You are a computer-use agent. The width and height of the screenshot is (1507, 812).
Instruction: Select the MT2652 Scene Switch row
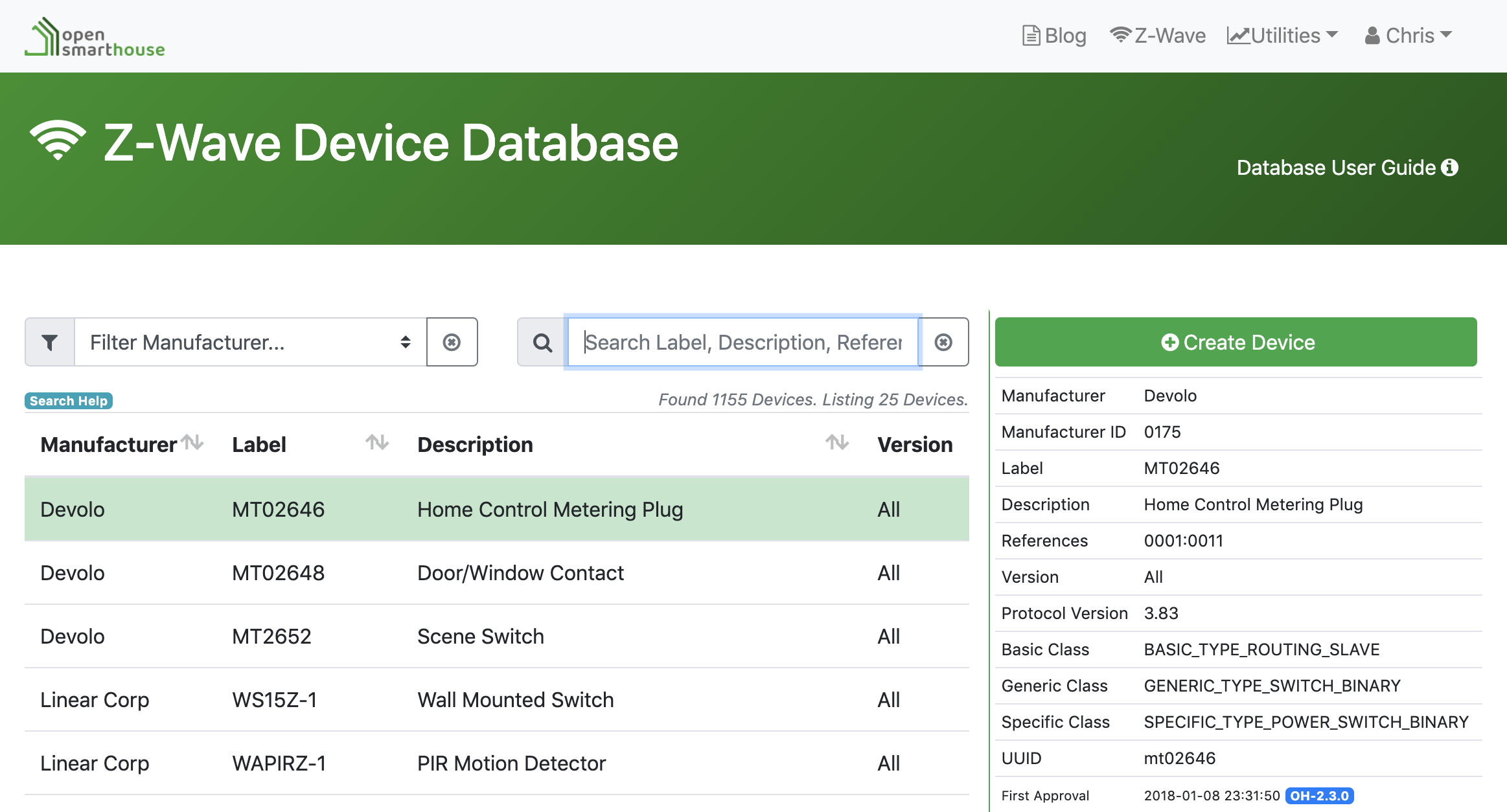pos(497,637)
